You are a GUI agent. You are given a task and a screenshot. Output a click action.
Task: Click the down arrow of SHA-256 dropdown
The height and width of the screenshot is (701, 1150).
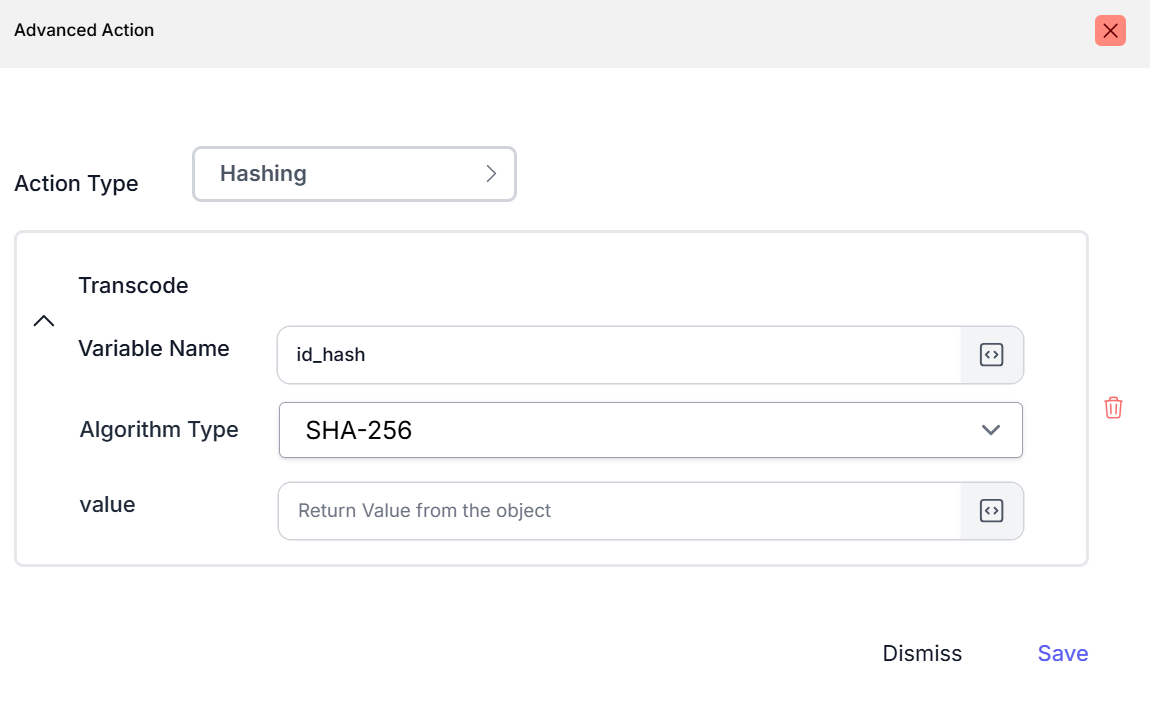(x=991, y=430)
